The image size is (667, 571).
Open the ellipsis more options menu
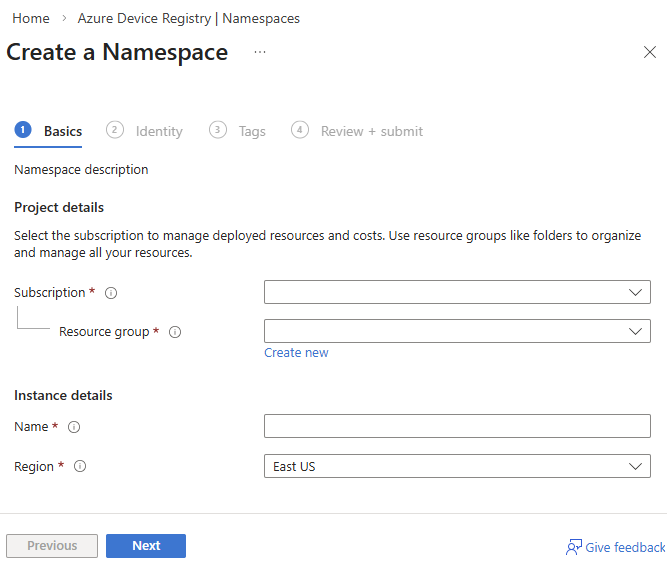click(x=260, y=52)
